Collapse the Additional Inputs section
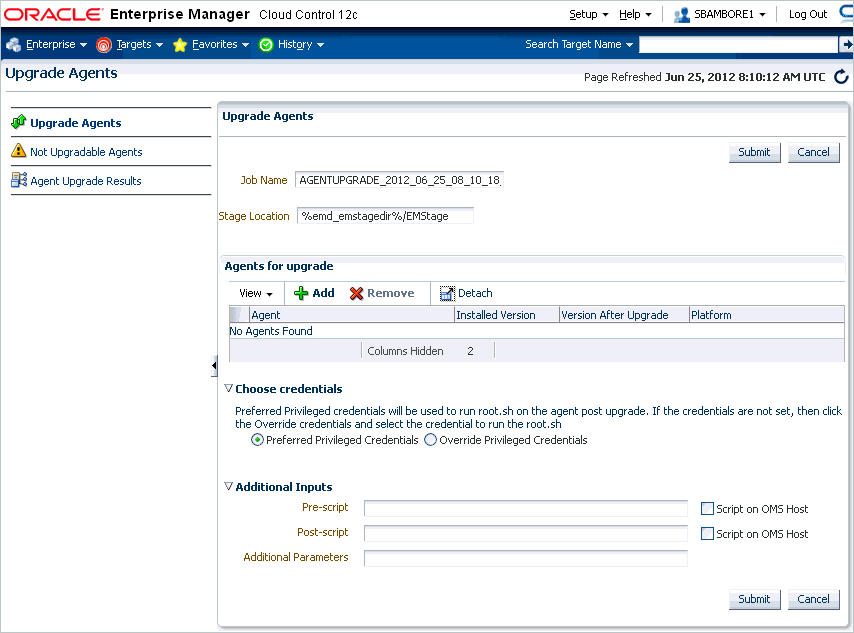This screenshot has width=854, height=633. click(229, 486)
